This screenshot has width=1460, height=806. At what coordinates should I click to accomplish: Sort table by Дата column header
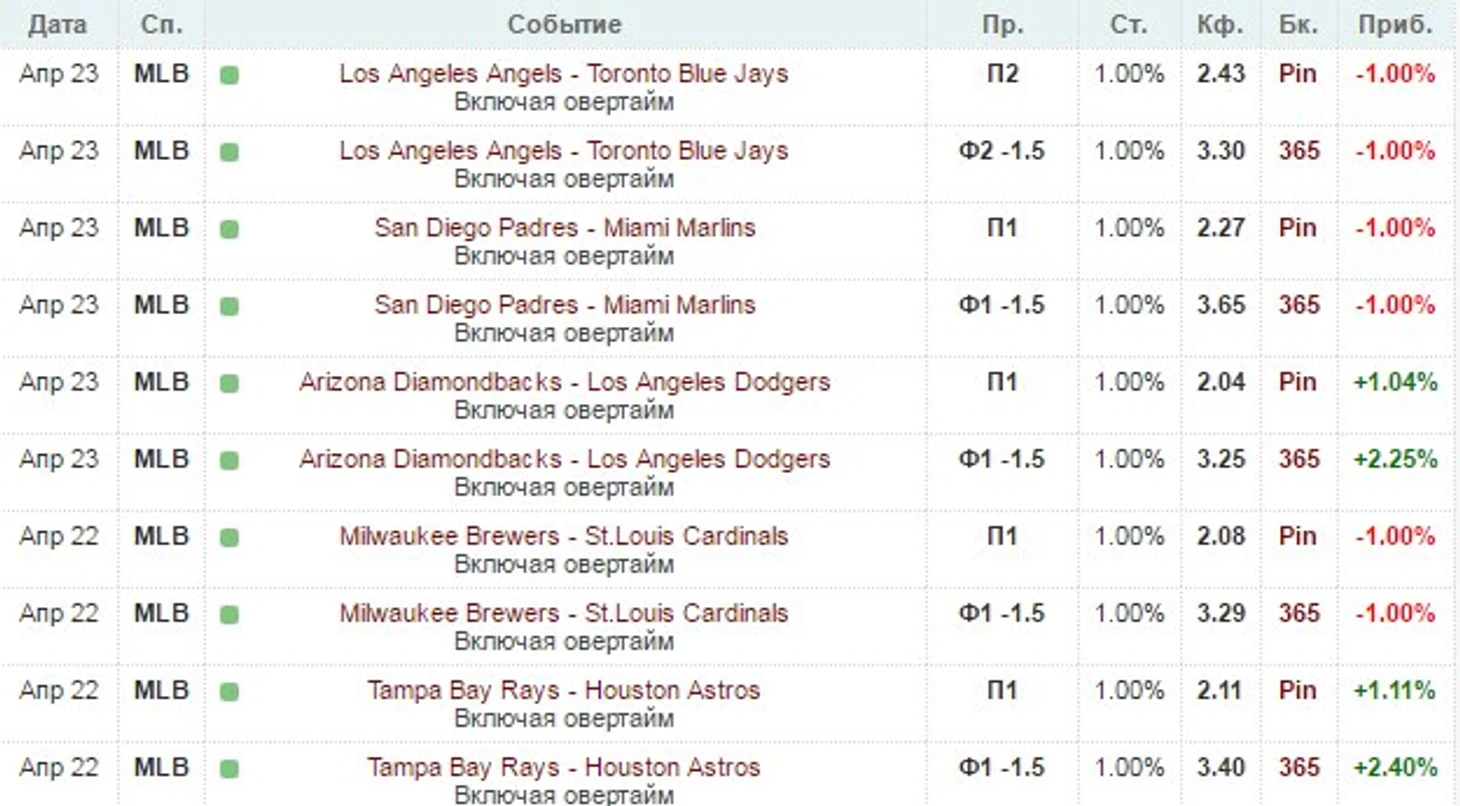tap(58, 24)
